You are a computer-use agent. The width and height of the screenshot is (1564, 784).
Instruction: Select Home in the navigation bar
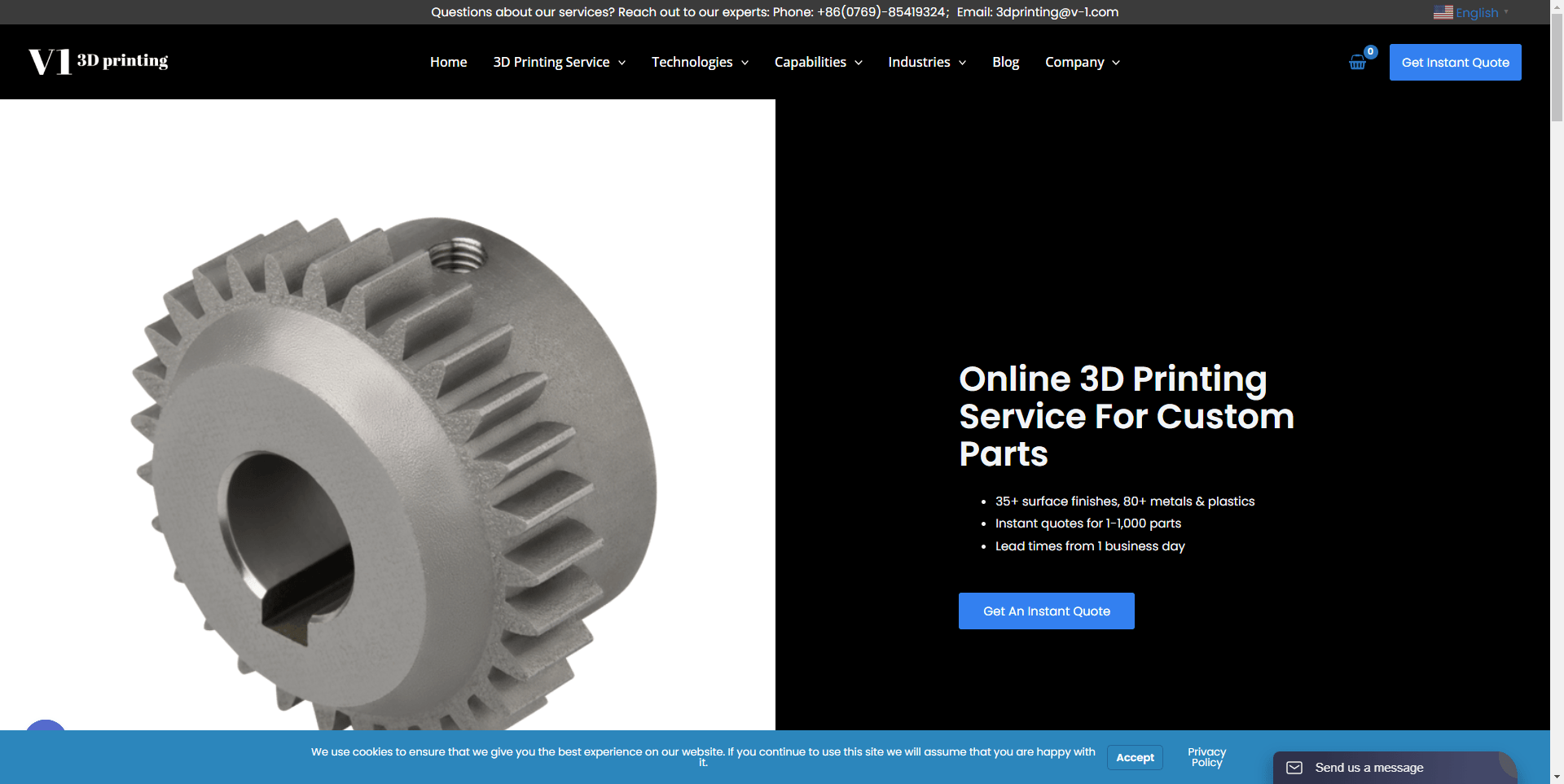point(448,62)
